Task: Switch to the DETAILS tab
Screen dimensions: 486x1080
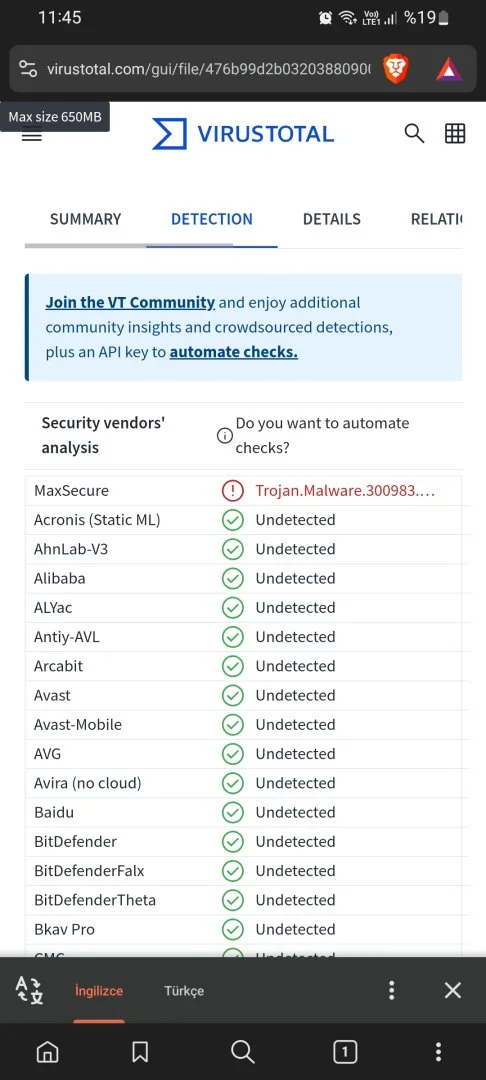Action: tap(332, 219)
